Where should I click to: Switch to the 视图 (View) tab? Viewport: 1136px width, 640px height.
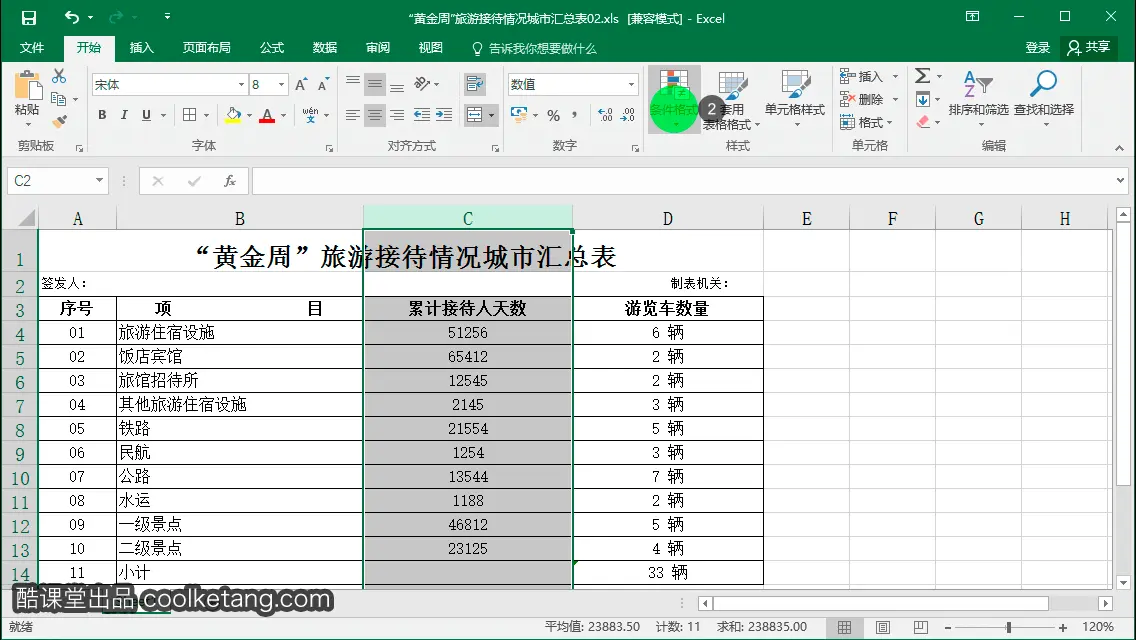click(x=430, y=48)
